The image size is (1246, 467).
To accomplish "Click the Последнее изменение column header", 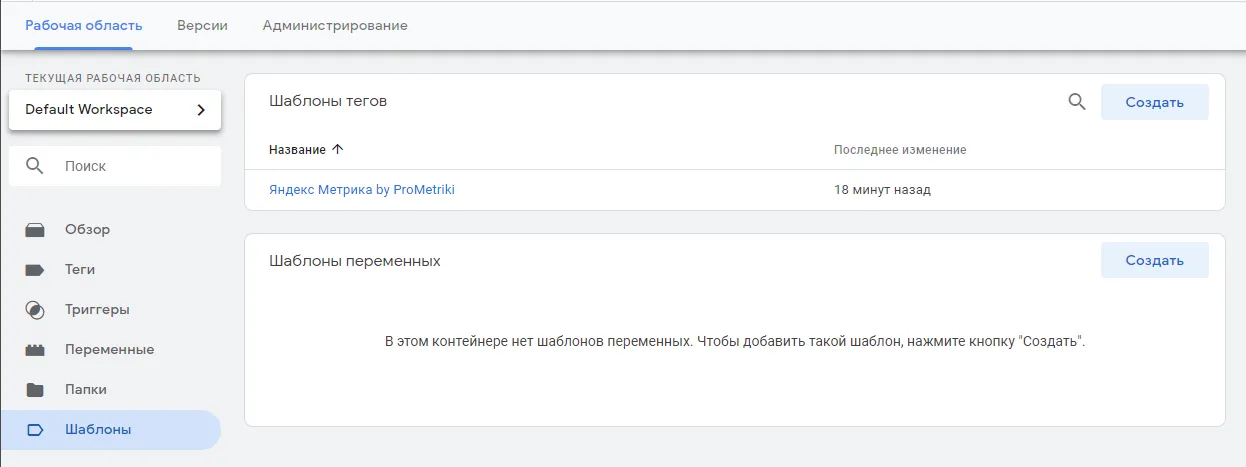I will point(900,150).
